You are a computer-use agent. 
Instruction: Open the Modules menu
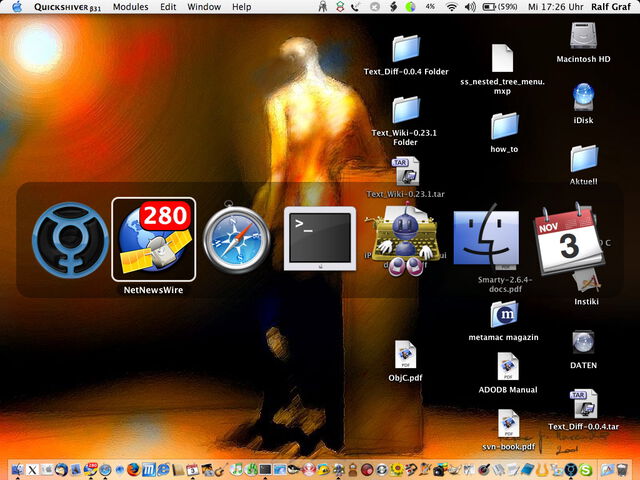(x=131, y=7)
